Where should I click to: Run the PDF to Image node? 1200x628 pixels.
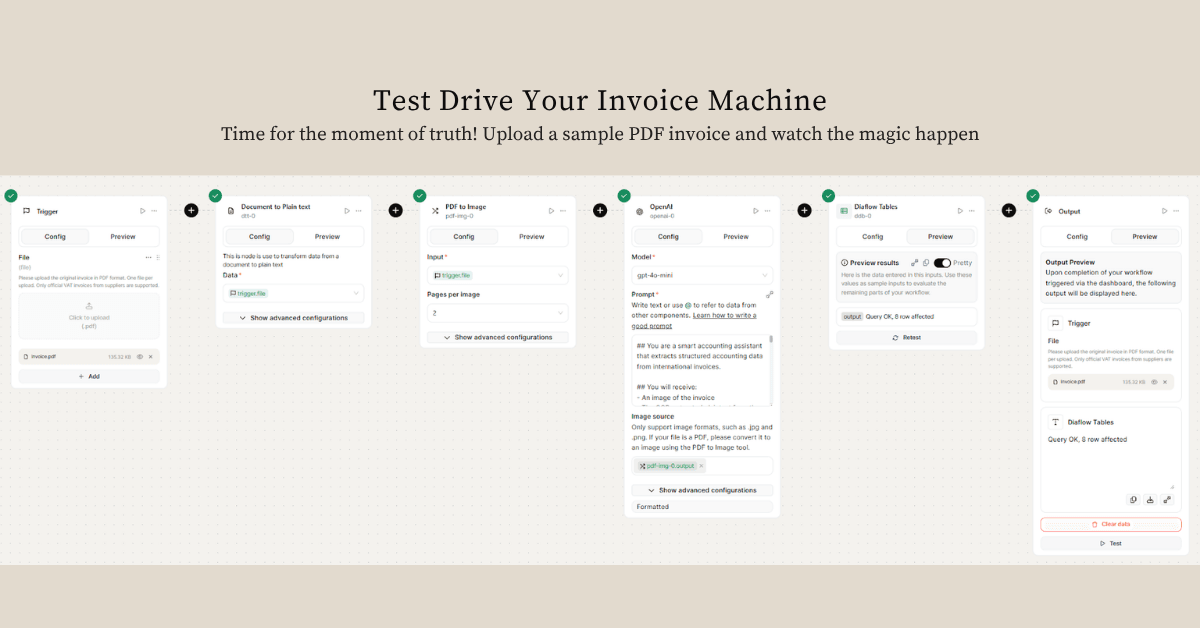552,211
